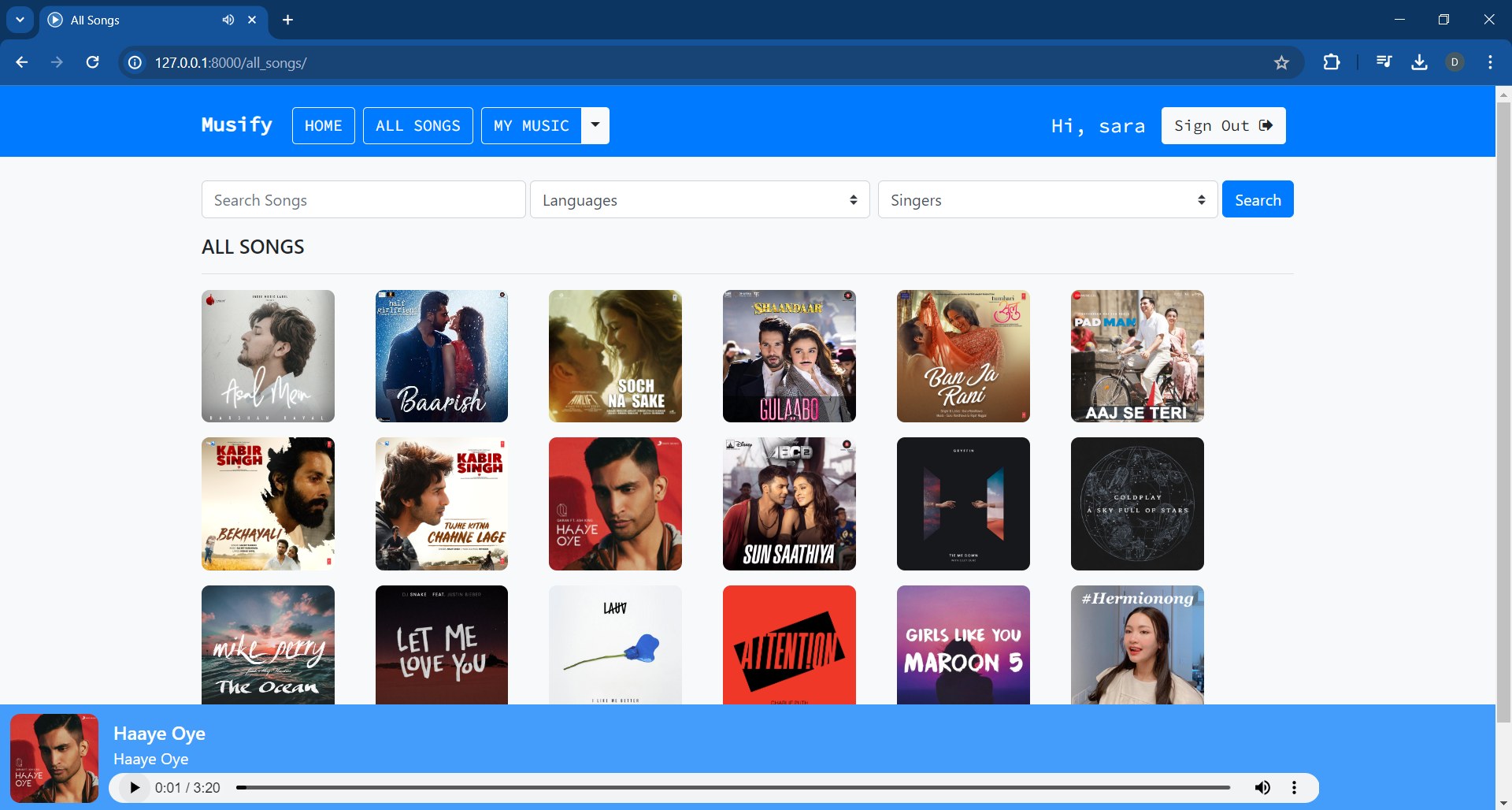Open the Baarish song cover
The height and width of the screenshot is (810, 1512).
(442, 356)
